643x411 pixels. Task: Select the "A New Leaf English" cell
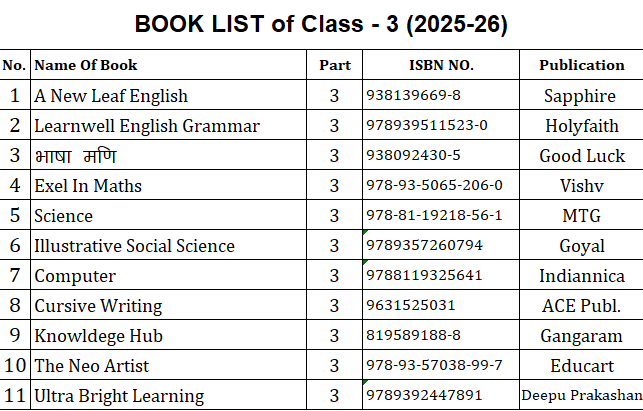pyautogui.click(x=111, y=96)
